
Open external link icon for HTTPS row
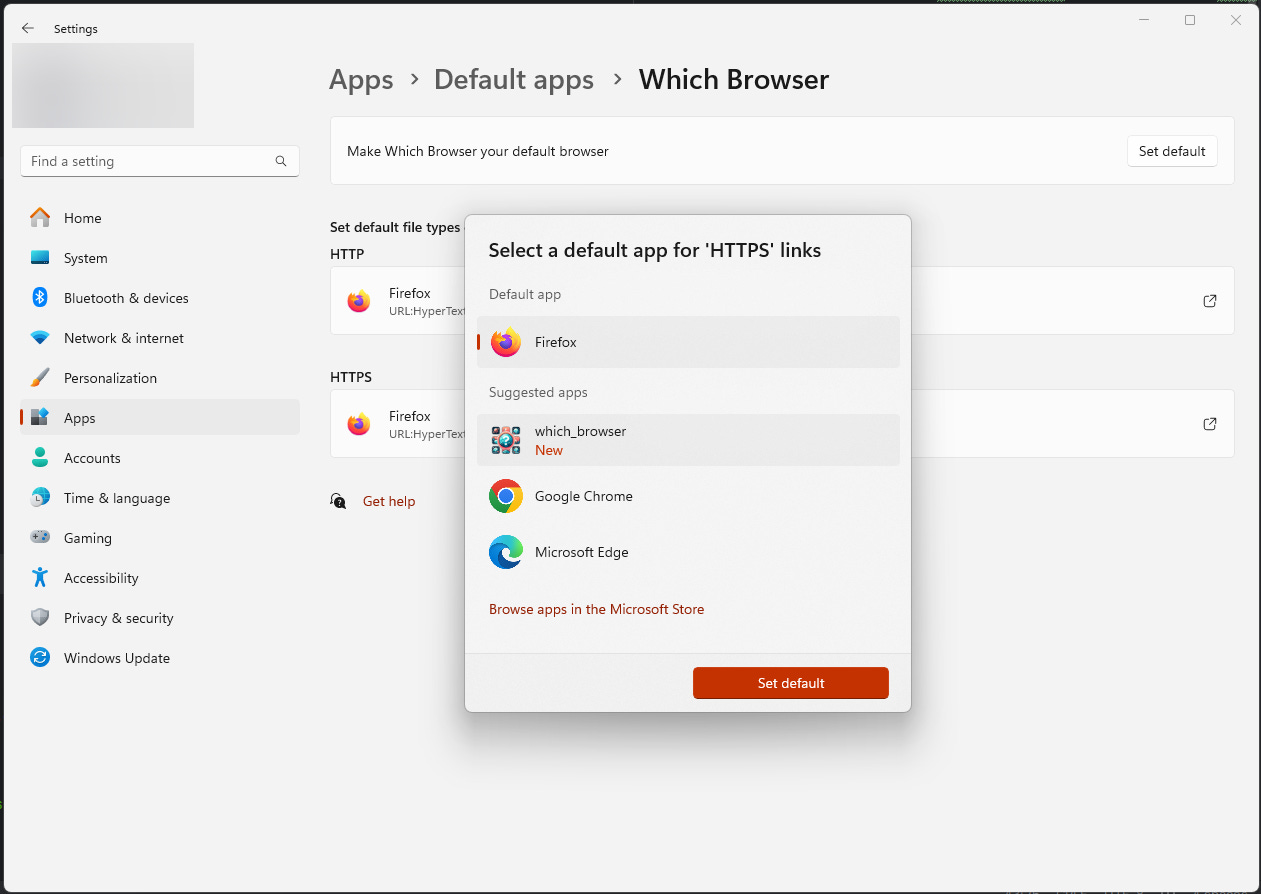(1210, 424)
